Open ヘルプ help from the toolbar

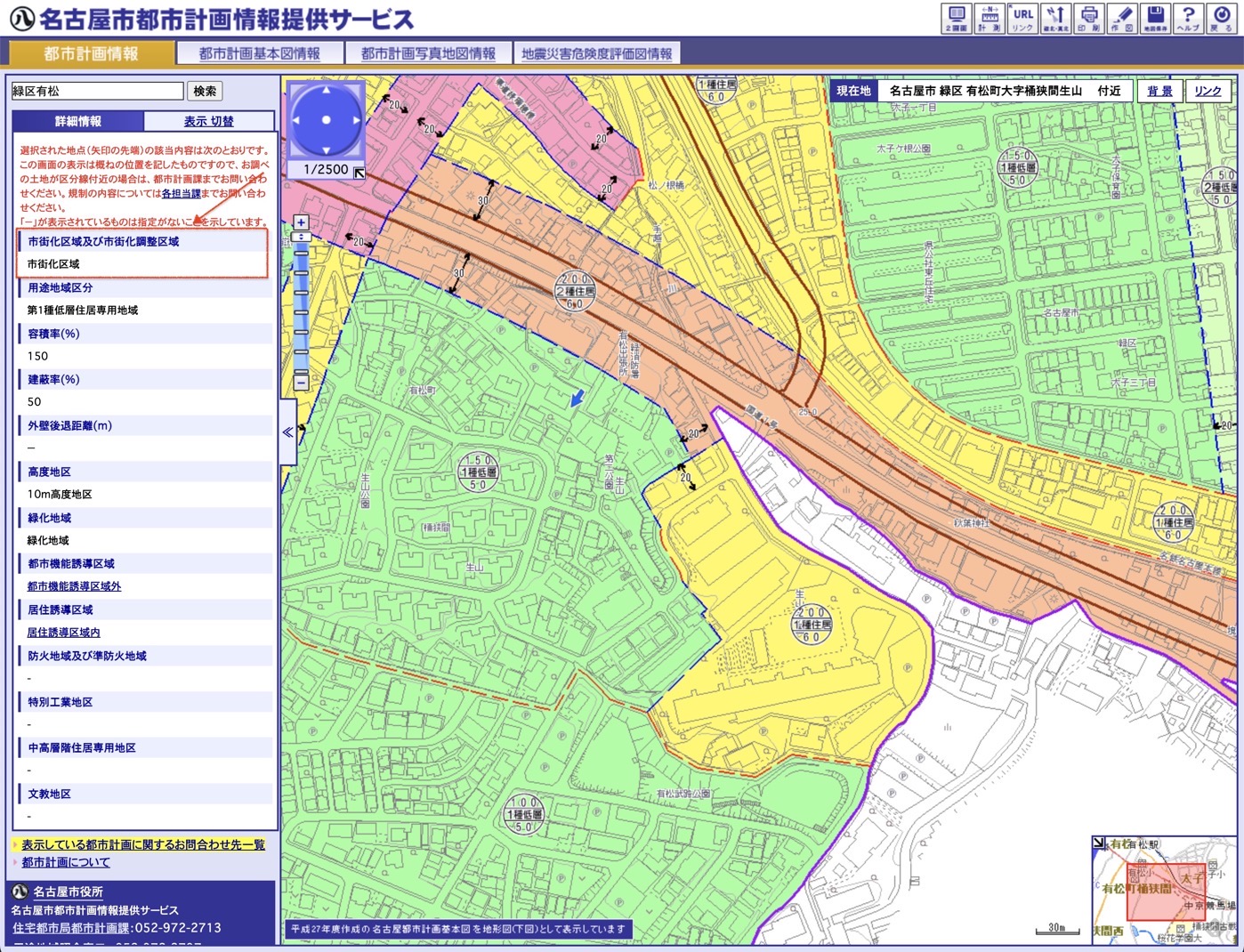click(1188, 18)
